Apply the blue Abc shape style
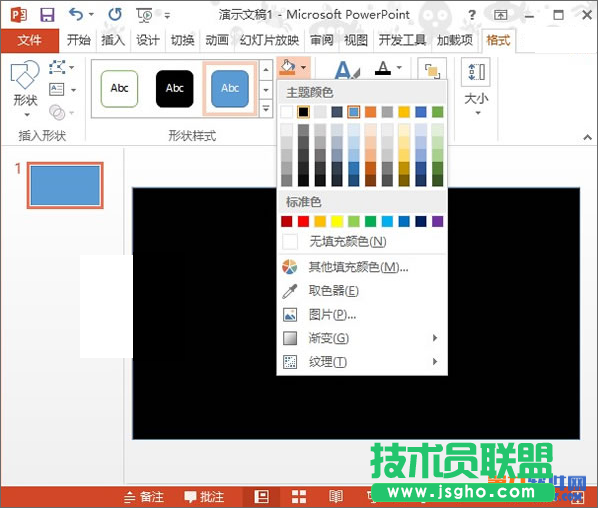Image resolution: width=598 pixels, height=508 pixels. pos(230,88)
